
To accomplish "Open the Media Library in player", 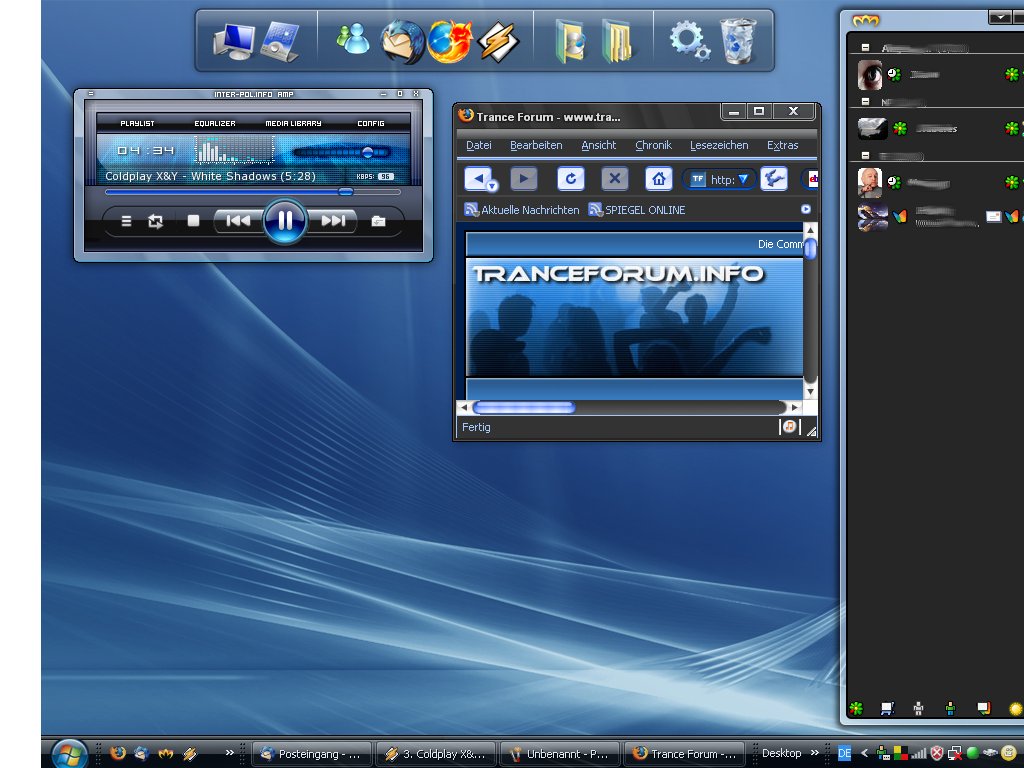I will (293, 123).
